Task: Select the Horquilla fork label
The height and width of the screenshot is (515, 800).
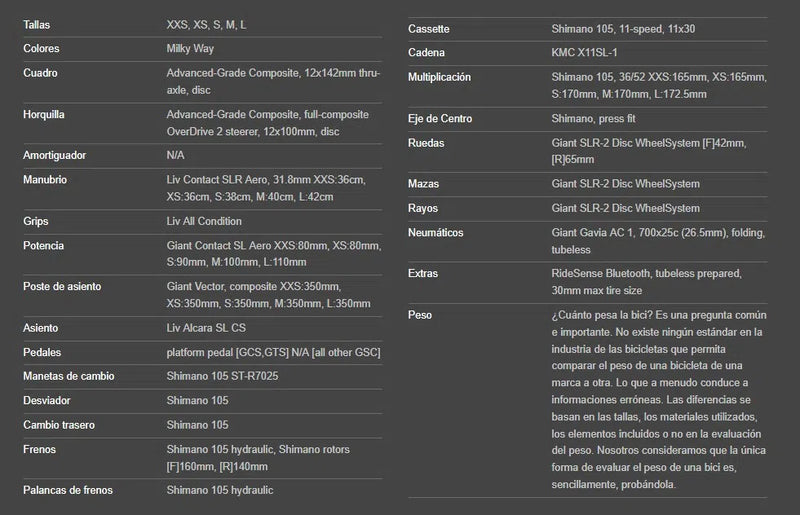Action: 43,114
